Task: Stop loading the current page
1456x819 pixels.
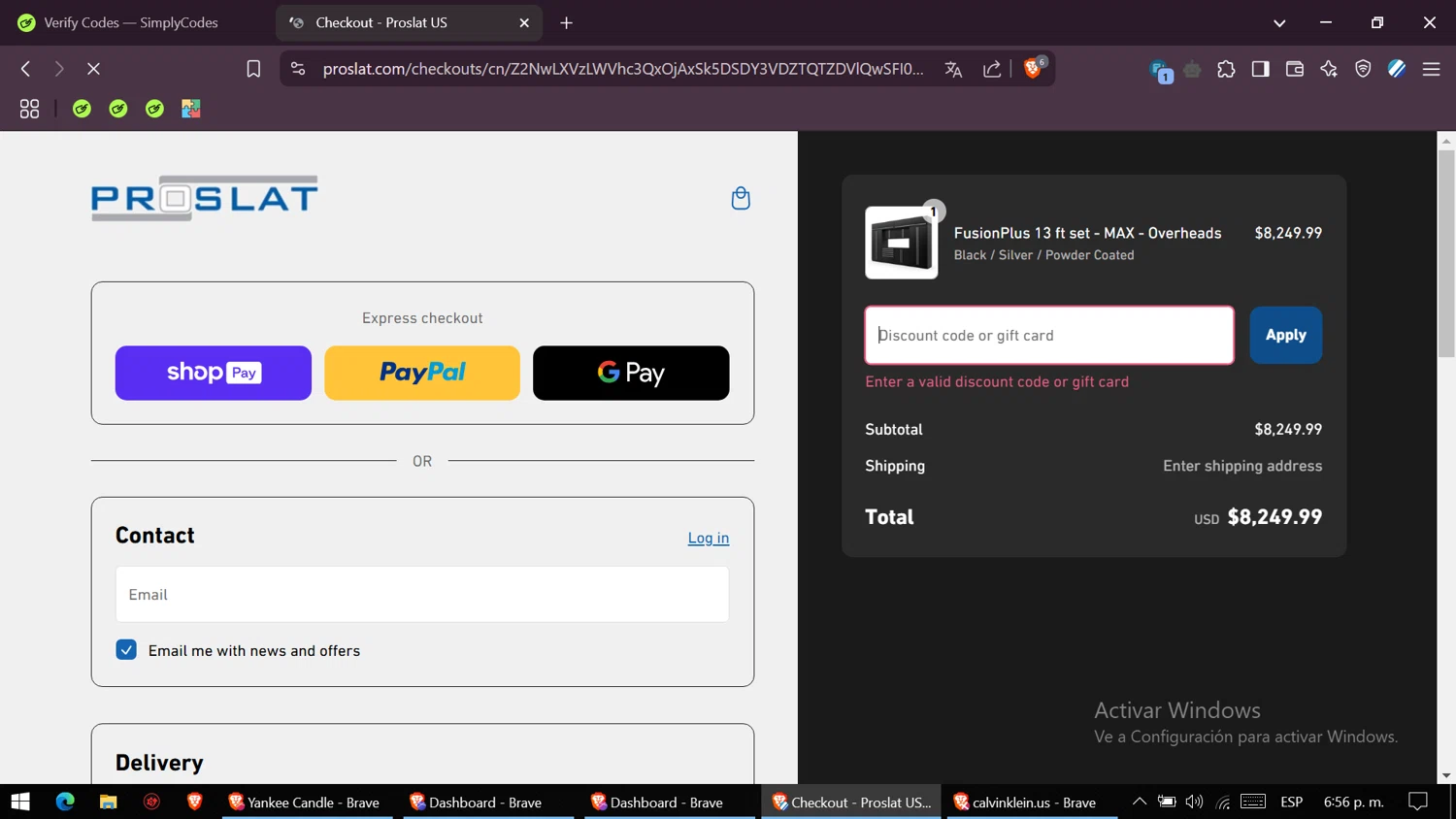Action: (93, 69)
